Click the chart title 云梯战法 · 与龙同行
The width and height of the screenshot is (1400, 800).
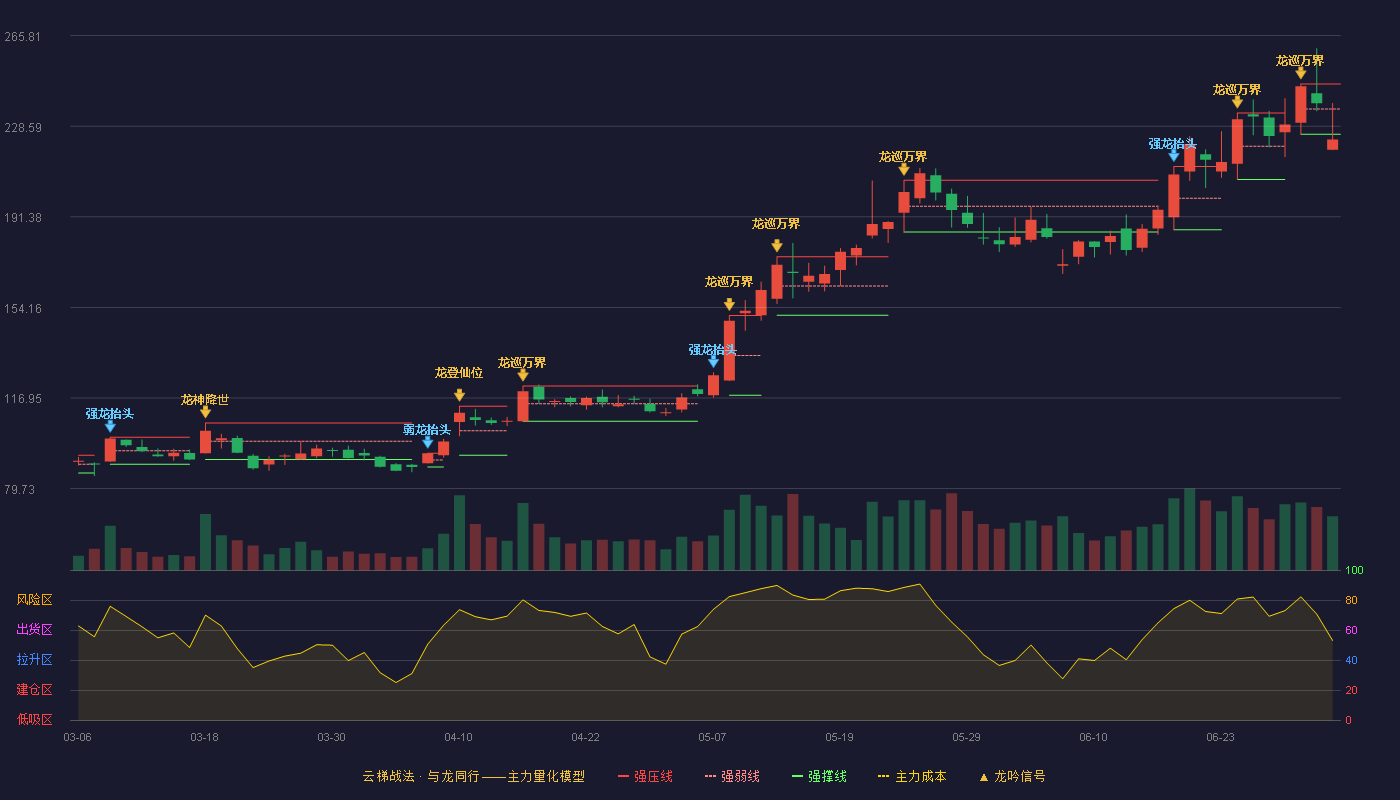pos(420,776)
